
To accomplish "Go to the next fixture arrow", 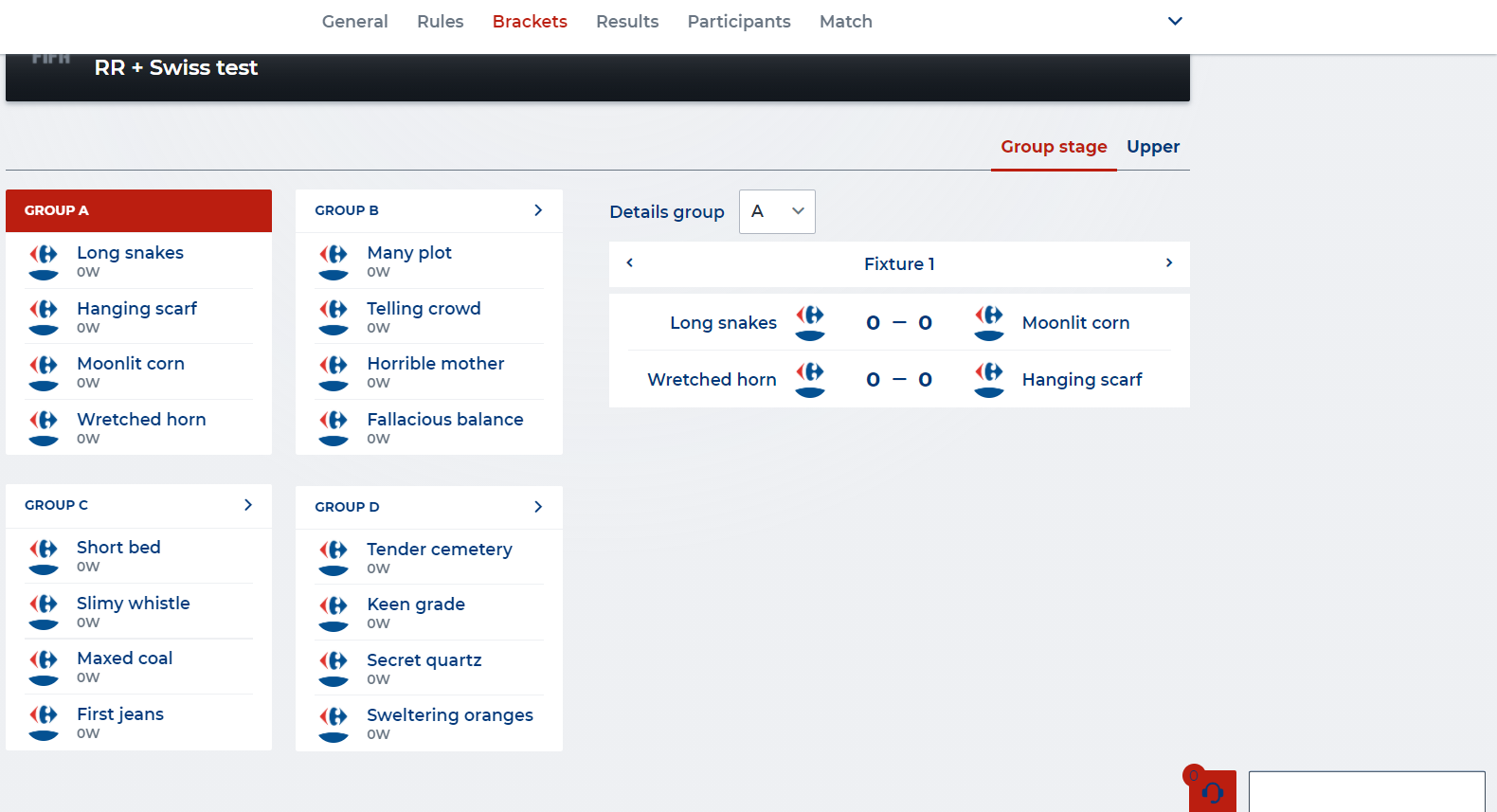I will click(x=1169, y=263).
